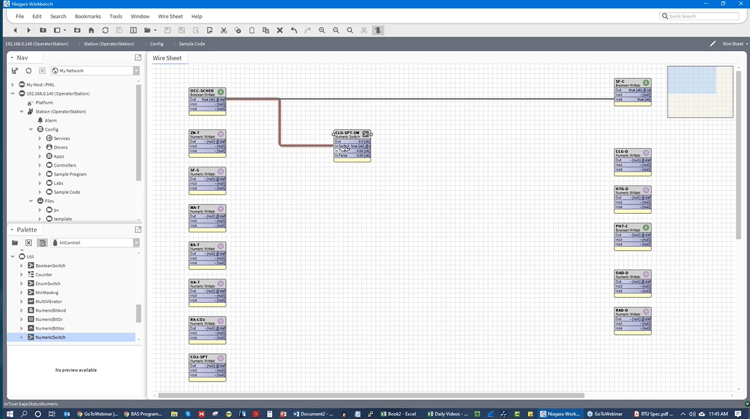The image size is (750, 419).
Task: Open the Bookmarks menu
Action: (88, 16)
